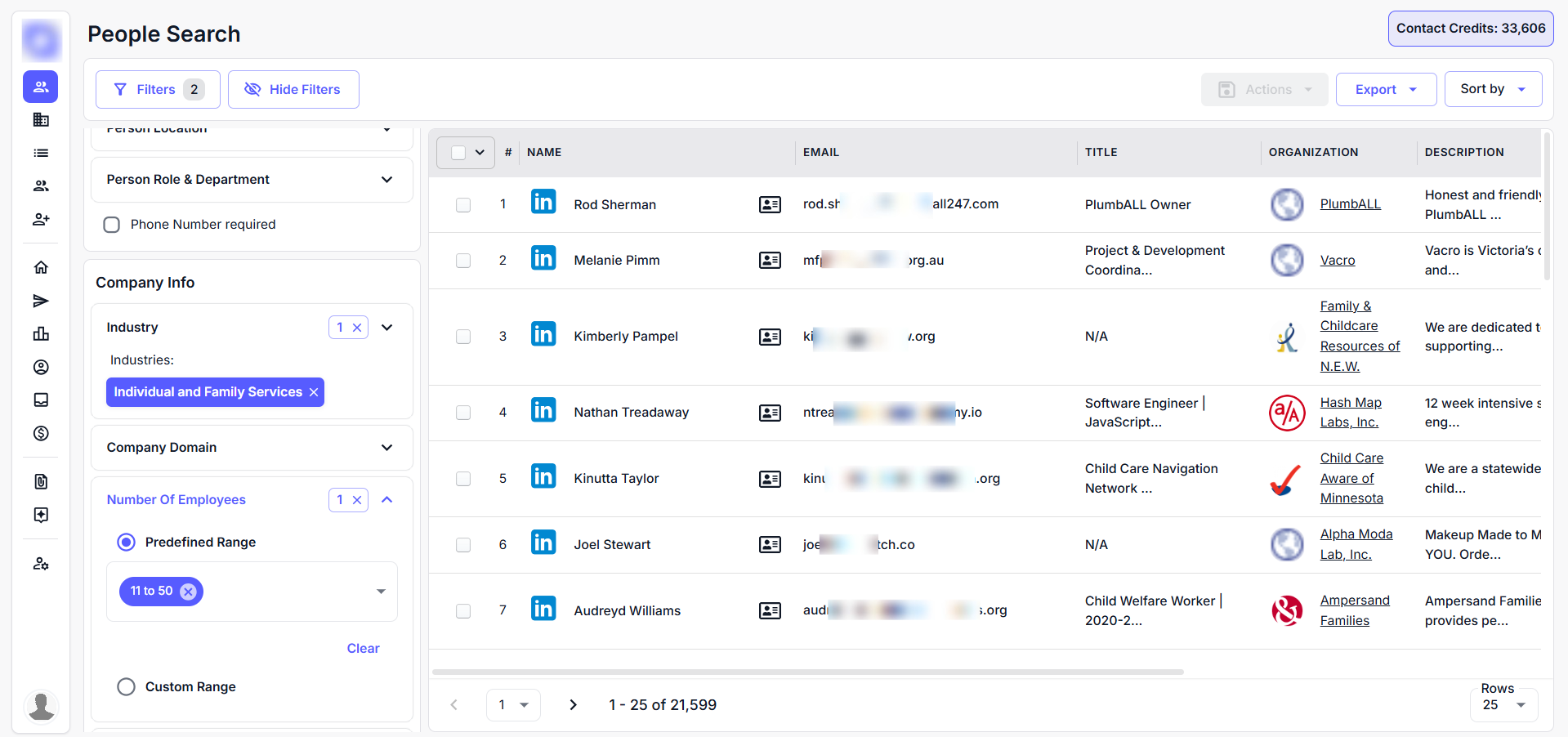Screen dimensions: 1568x737
Task: Open Rod Sherman's LinkedIn profile icon
Action: (543, 202)
